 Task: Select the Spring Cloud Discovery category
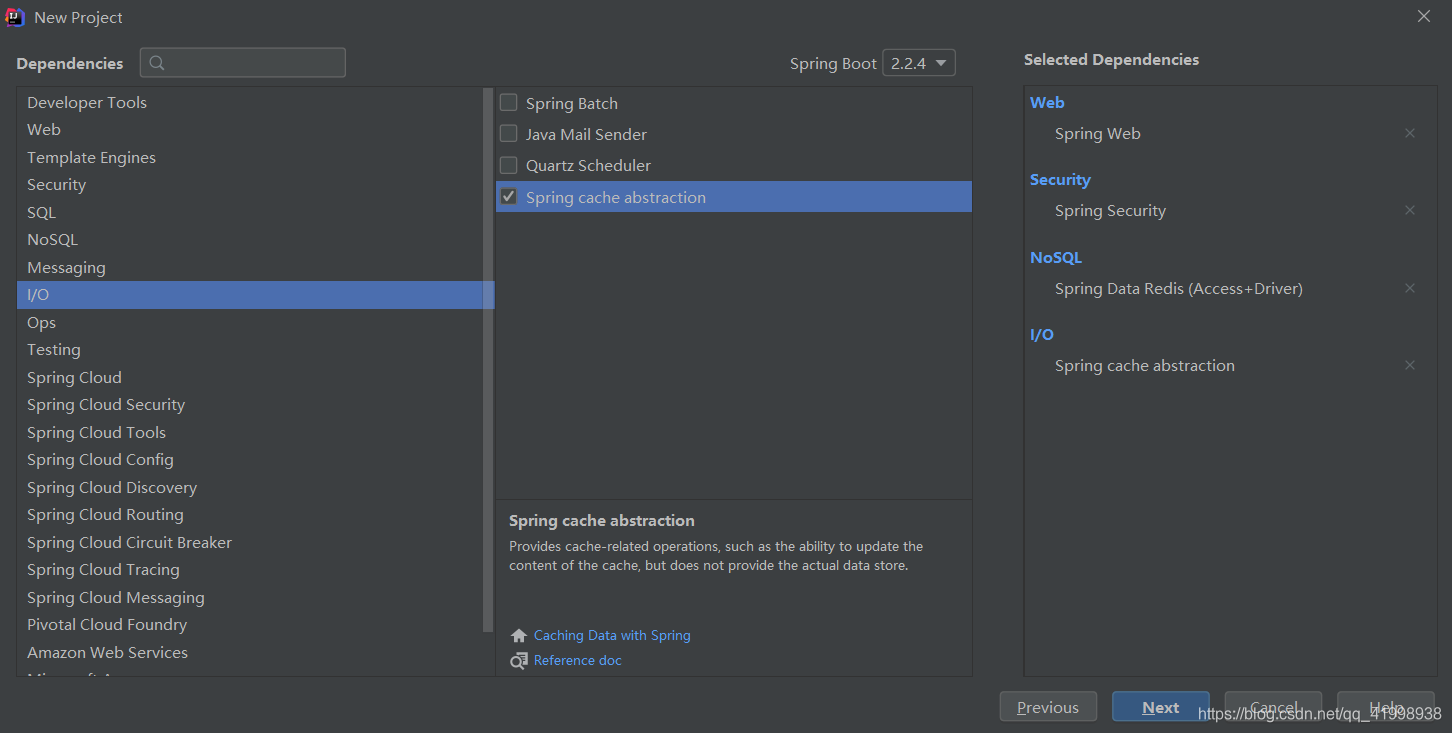250,487
